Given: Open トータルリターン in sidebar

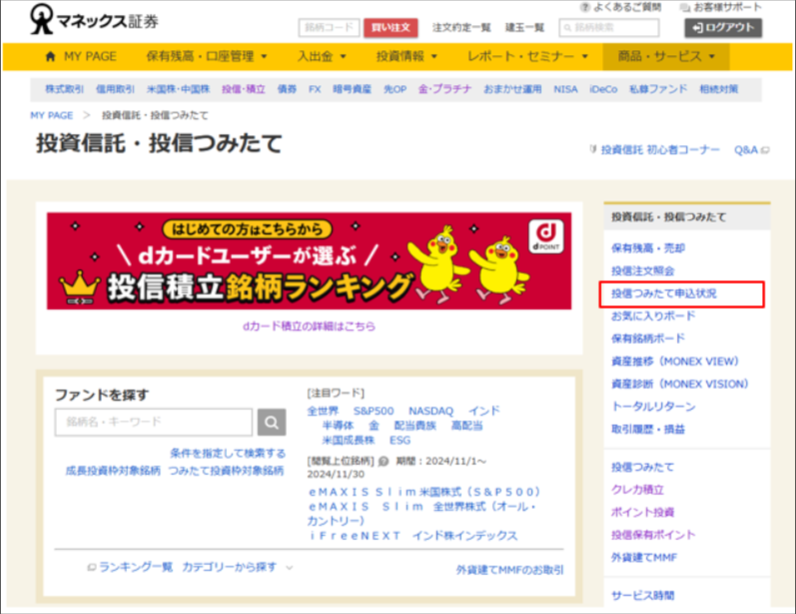Looking at the screenshot, I should pos(653,406).
